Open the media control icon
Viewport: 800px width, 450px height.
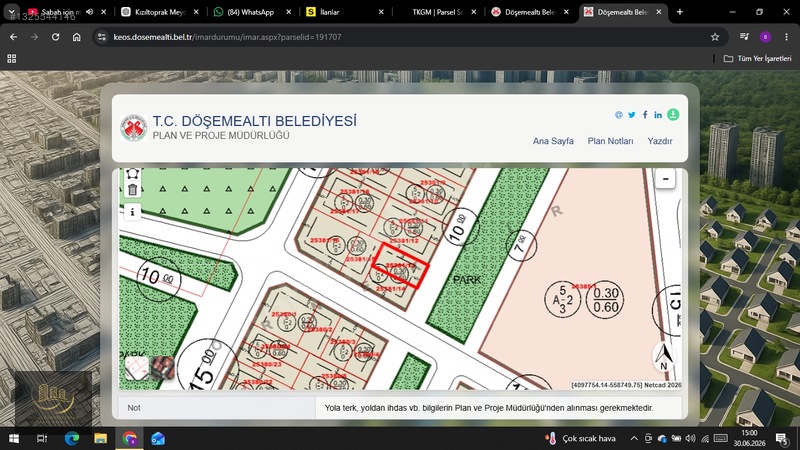coord(744,37)
